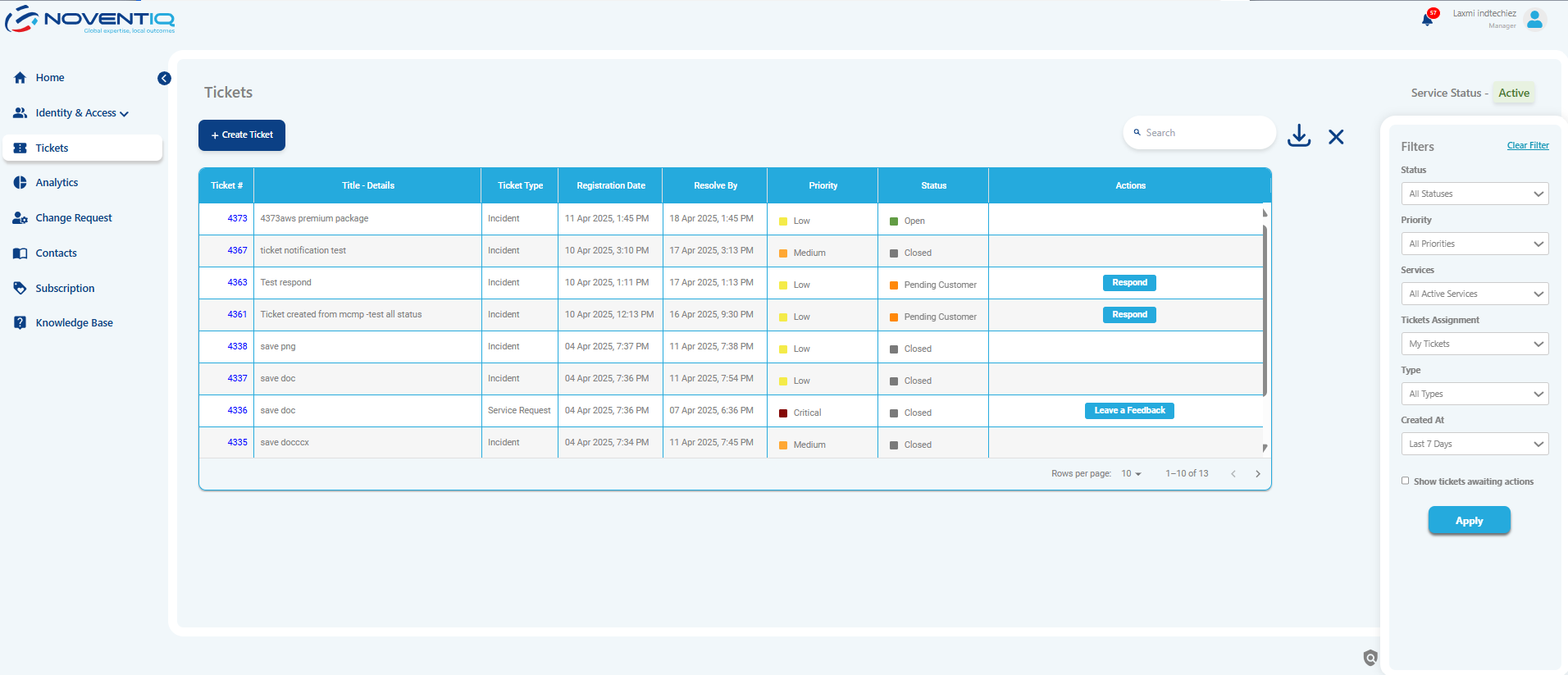Click the notification bell icon
The height and width of the screenshot is (675, 1568).
pos(1428,20)
